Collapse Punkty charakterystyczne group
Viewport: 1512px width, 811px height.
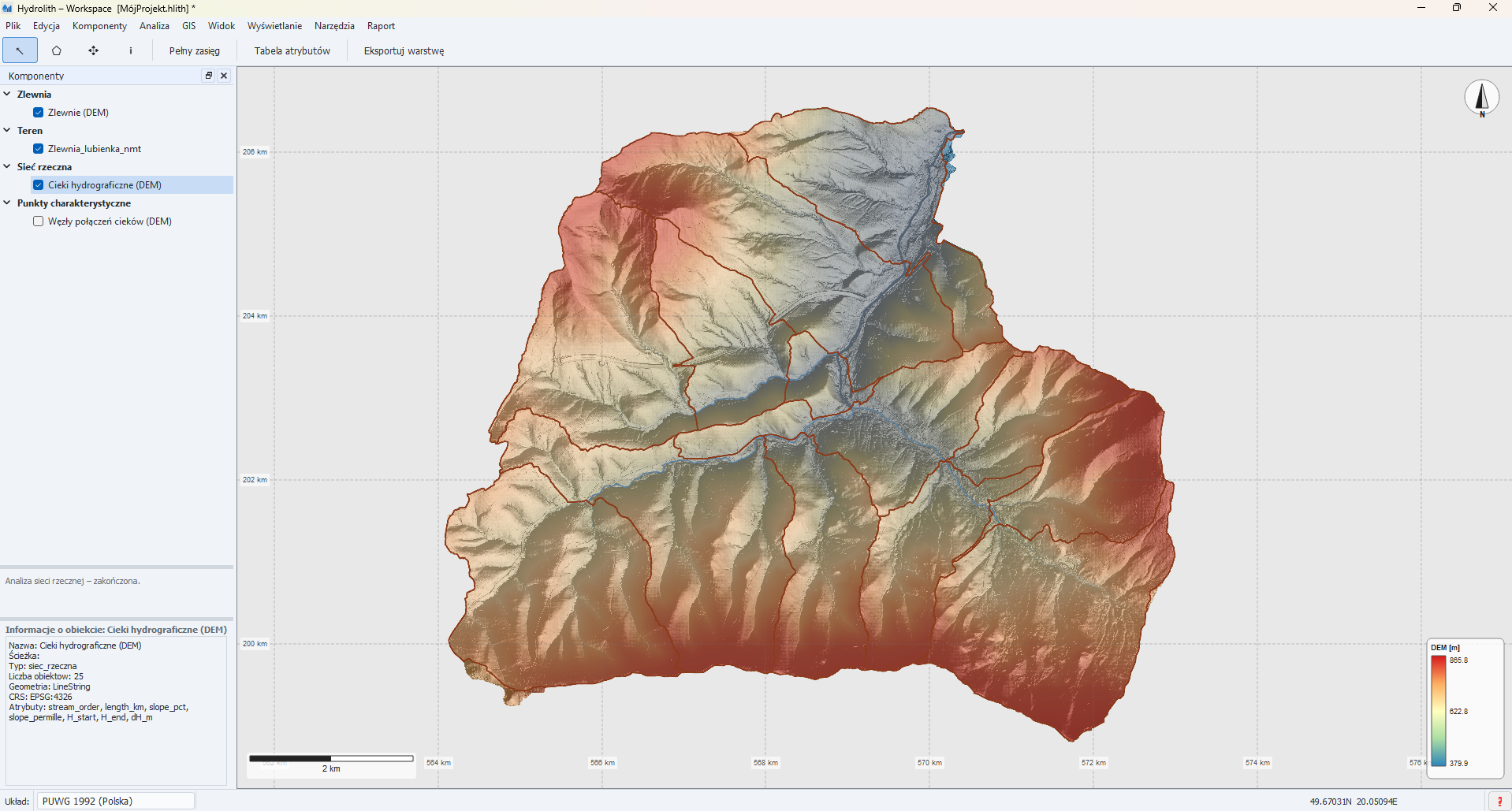pyautogui.click(x=7, y=203)
